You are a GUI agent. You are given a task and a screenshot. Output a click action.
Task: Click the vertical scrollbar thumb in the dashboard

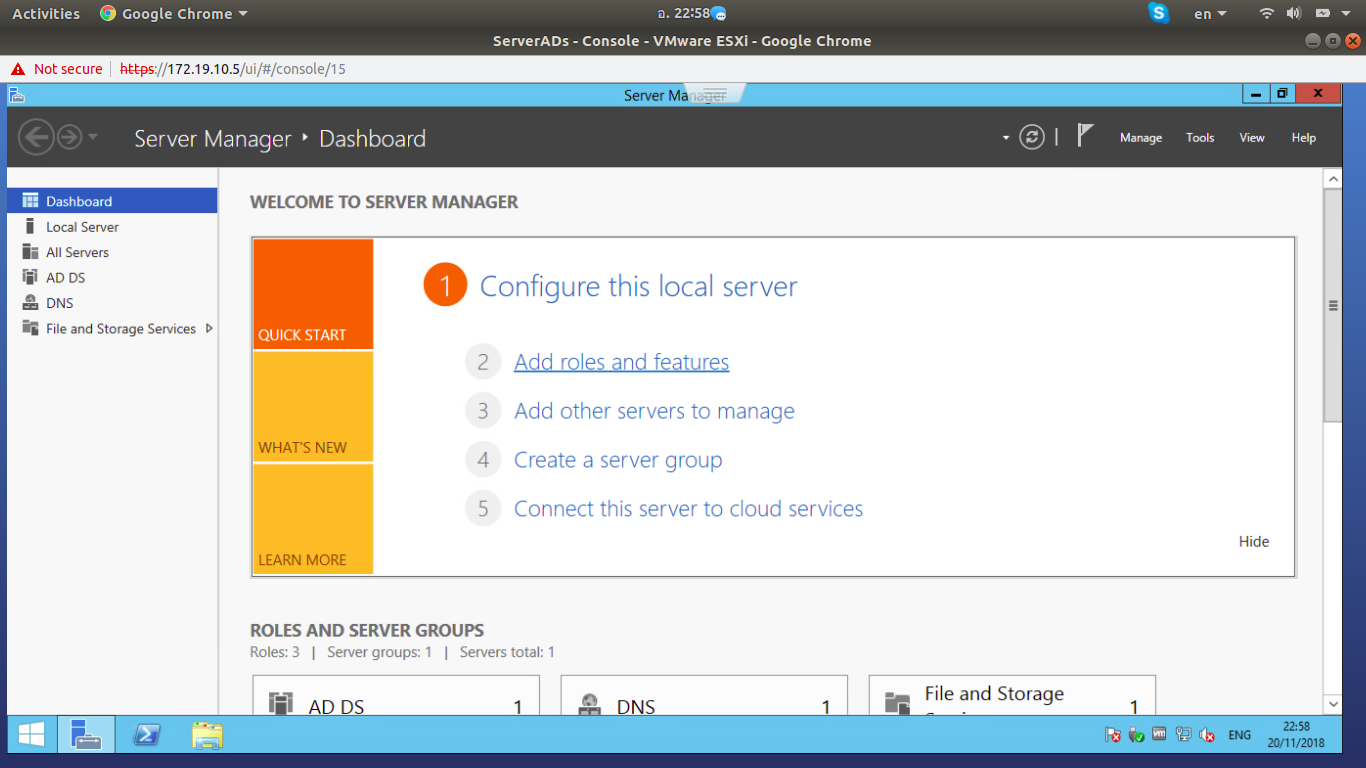[x=1332, y=305]
